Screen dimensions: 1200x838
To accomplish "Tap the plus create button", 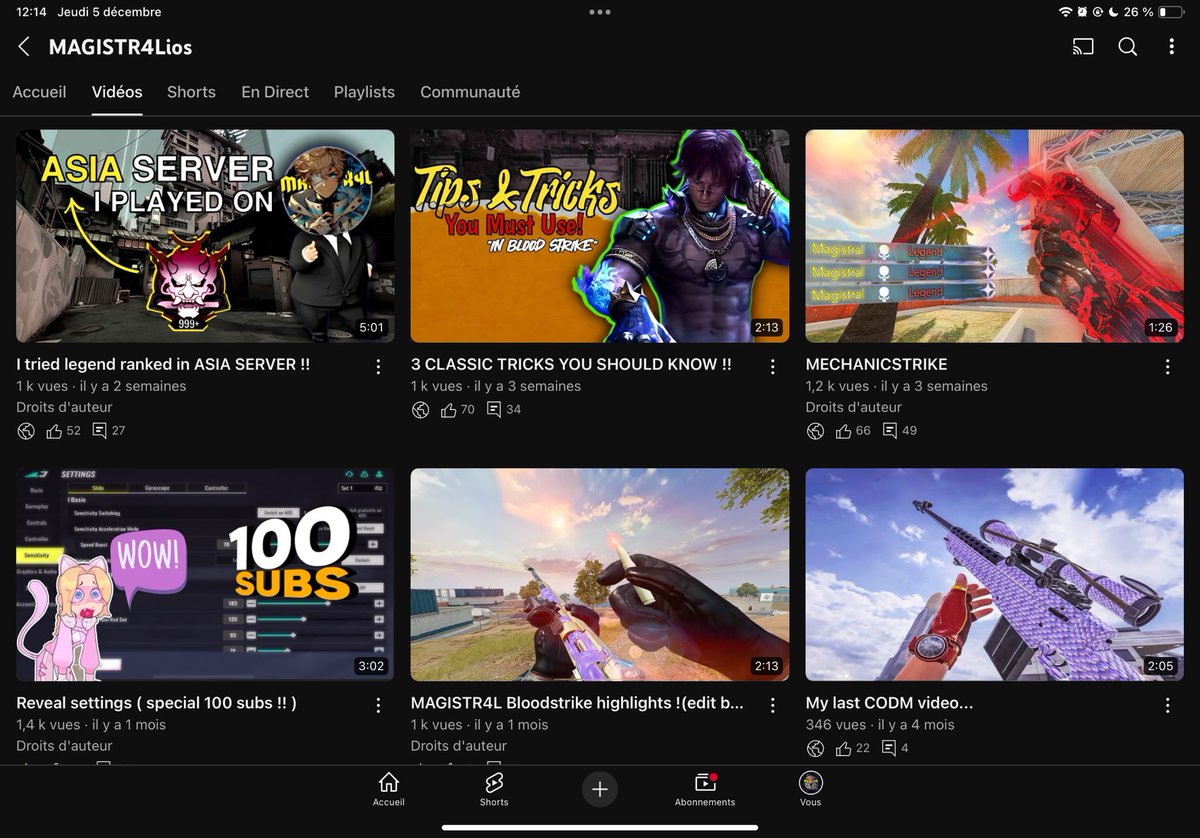I will [600, 789].
